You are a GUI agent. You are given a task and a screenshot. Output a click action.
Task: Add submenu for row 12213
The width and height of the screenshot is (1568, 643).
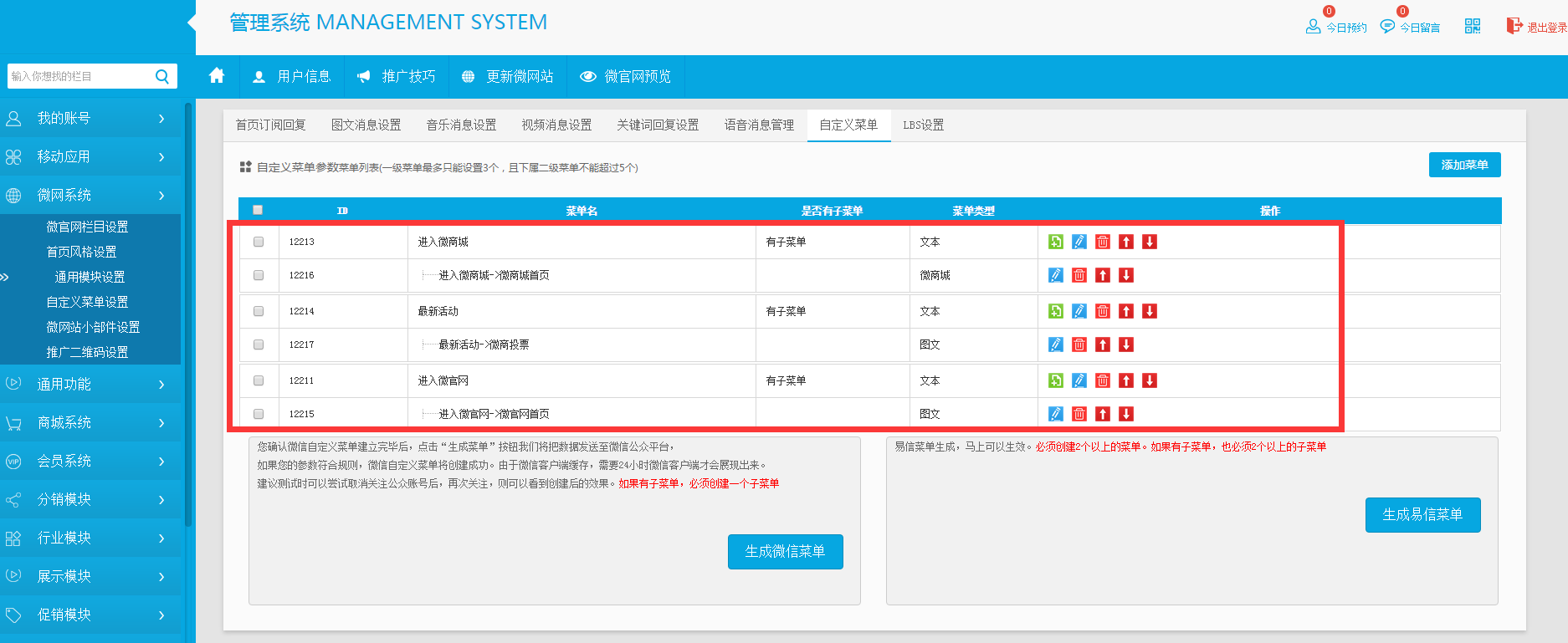tap(1056, 242)
